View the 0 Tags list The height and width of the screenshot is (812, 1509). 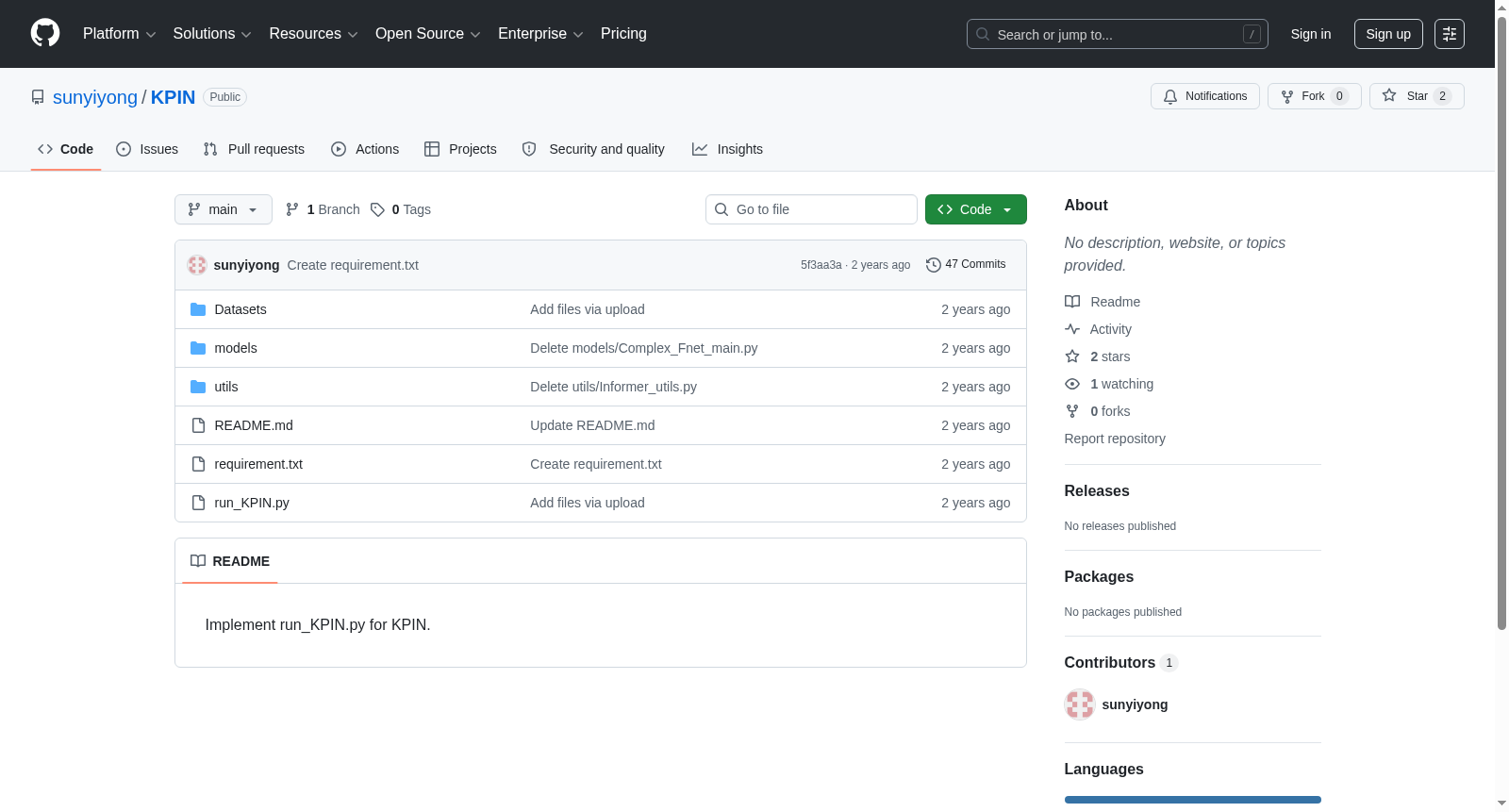(x=401, y=209)
